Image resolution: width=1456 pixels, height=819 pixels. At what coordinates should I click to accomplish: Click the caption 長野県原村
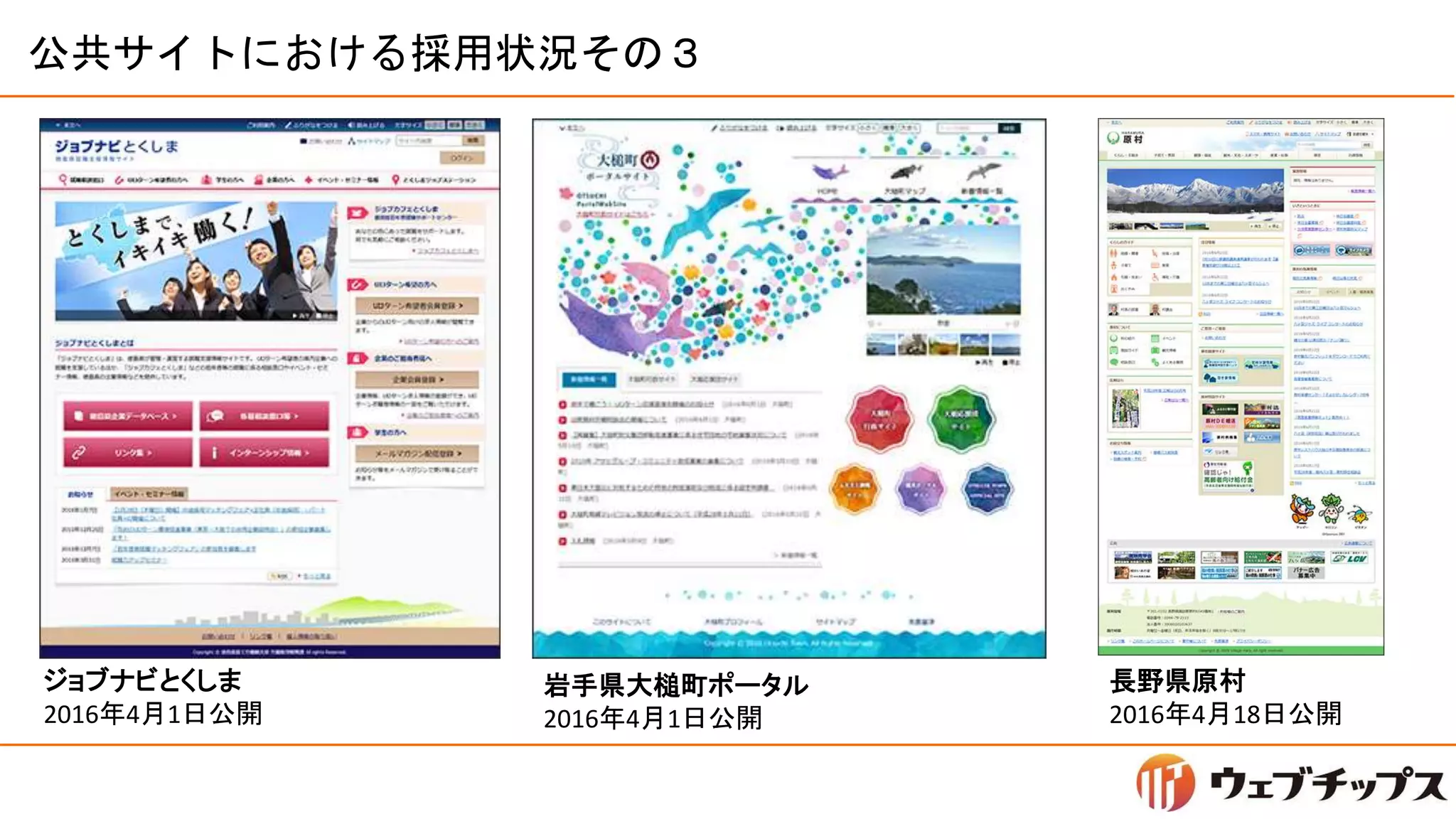(1177, 681)
